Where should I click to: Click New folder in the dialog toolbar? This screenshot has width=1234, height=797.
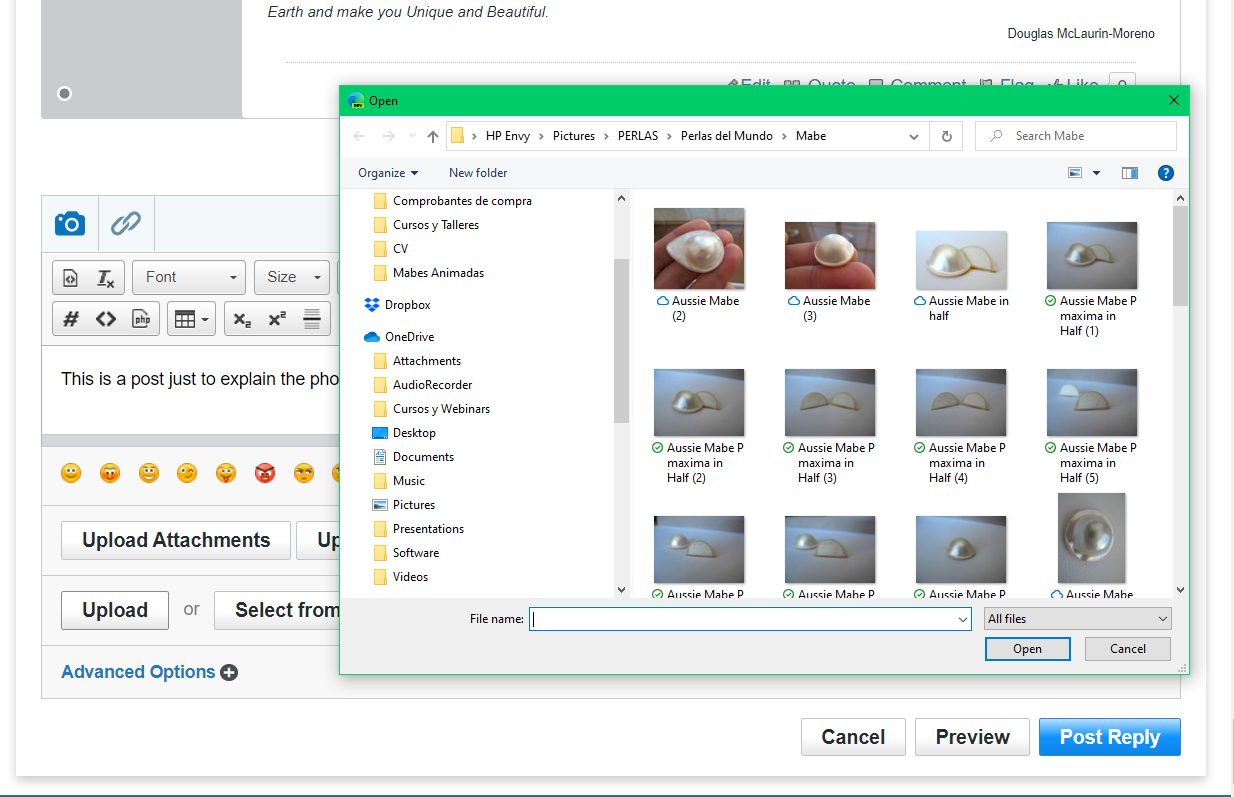[478, 173]
